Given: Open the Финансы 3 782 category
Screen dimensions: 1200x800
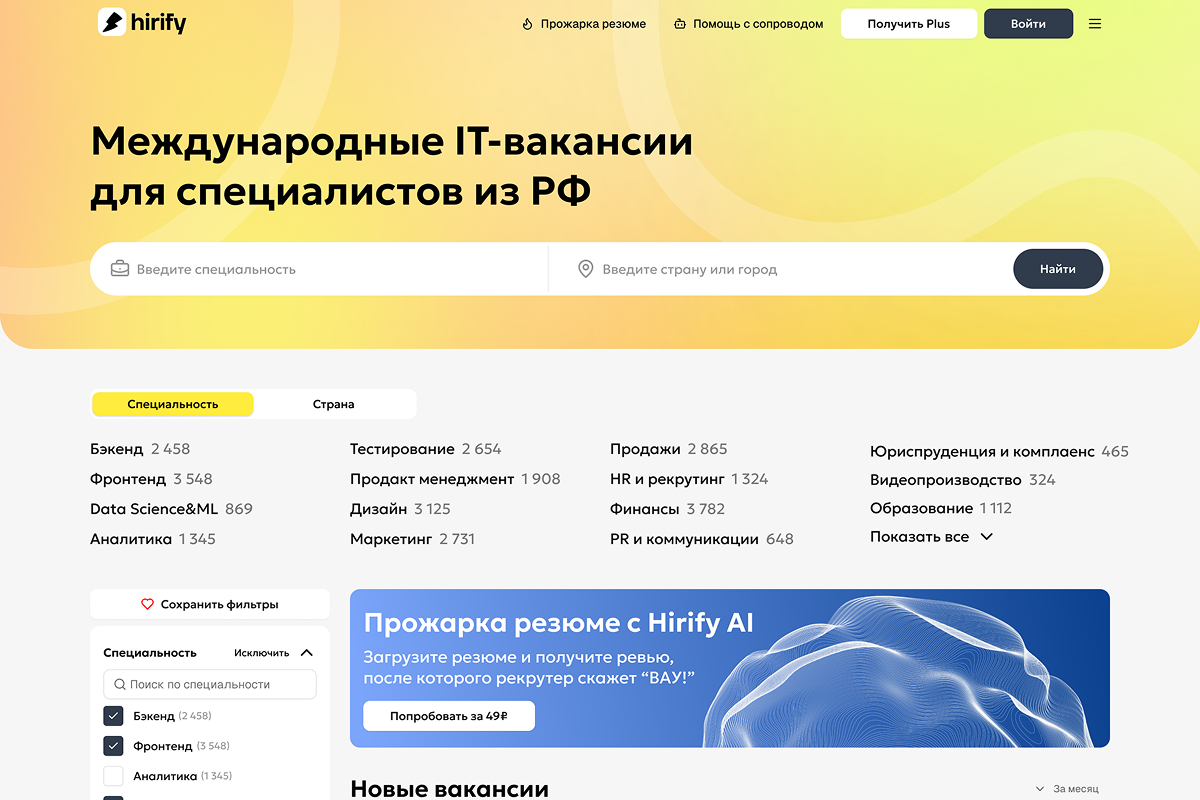Looking at the screenshot, I should click(667, 509).
